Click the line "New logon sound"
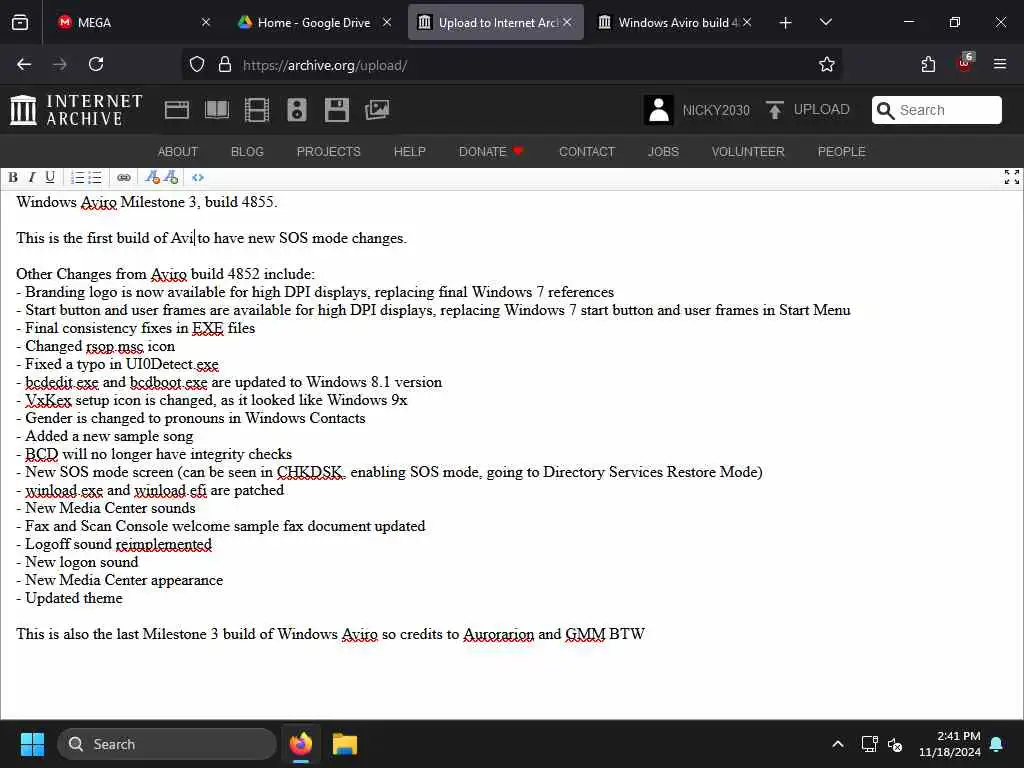The image size is (1024, 768). pos(77,562)
